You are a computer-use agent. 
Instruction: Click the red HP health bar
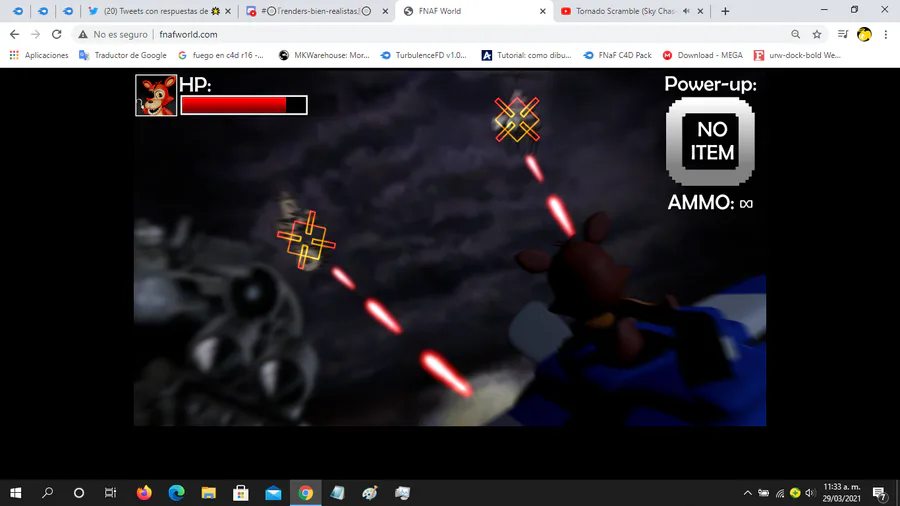point(244,105)
